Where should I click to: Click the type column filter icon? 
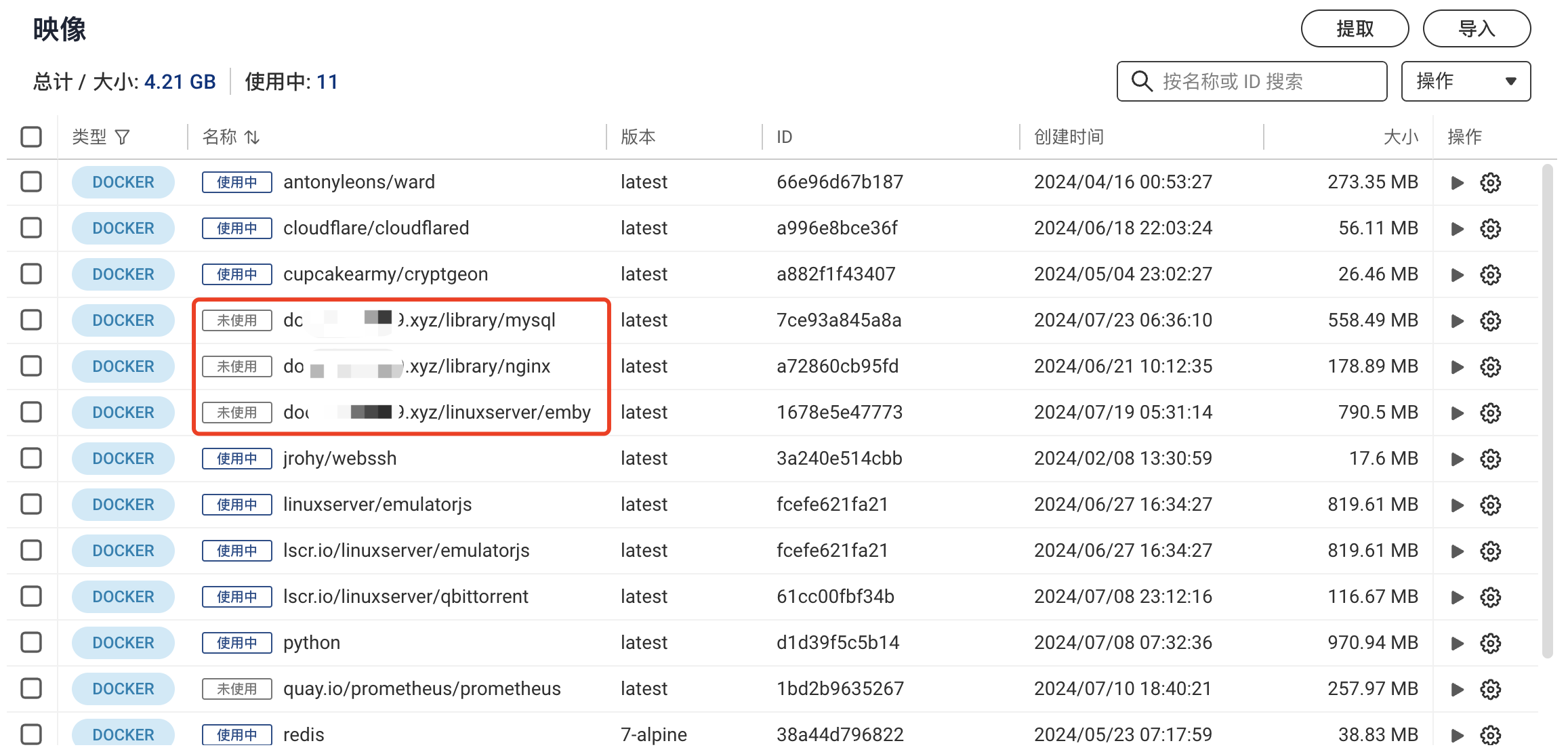pos(123,138)
